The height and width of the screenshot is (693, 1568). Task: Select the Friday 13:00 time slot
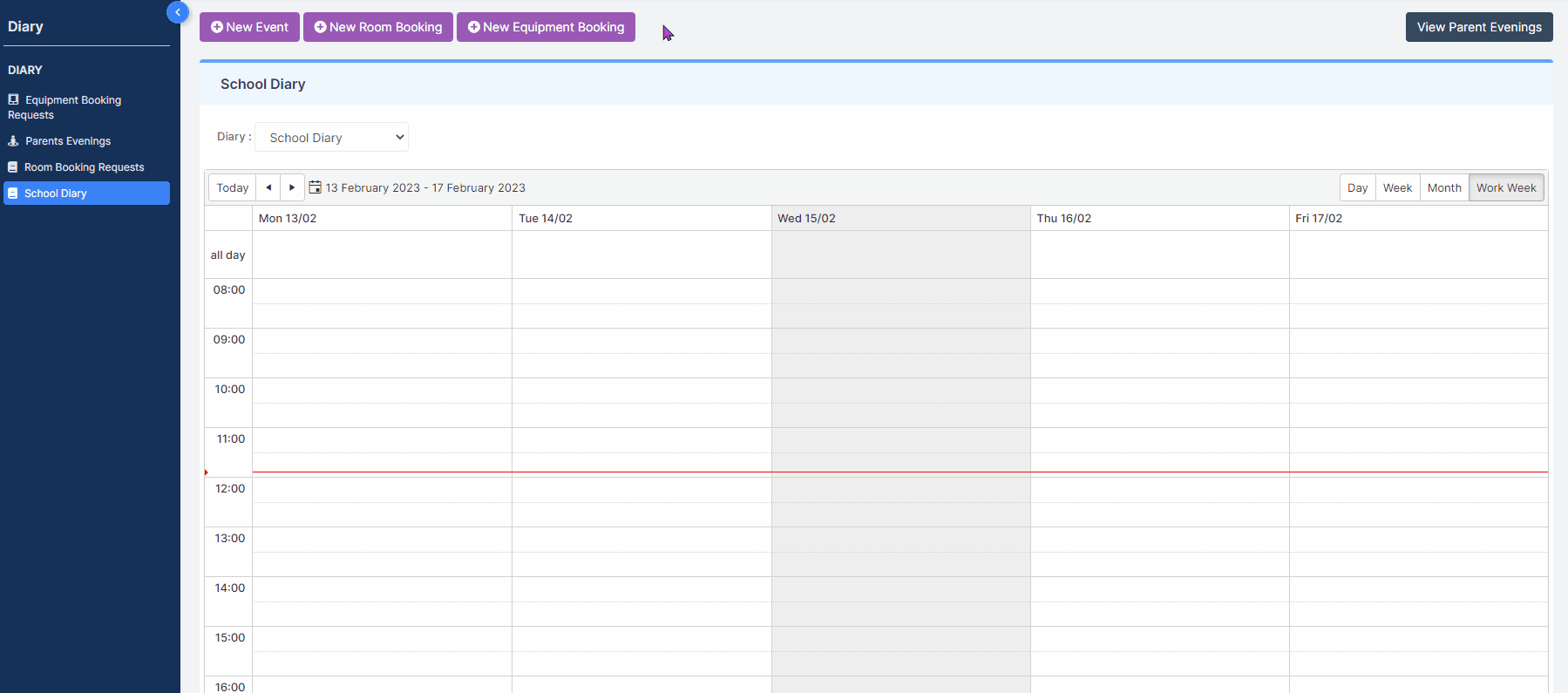(1418, 540)
